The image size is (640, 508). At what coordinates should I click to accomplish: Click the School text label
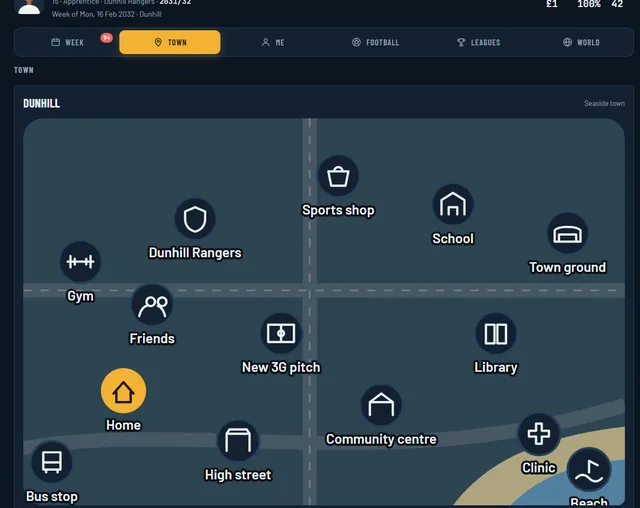pyautogui.click(x=453, y=239)
